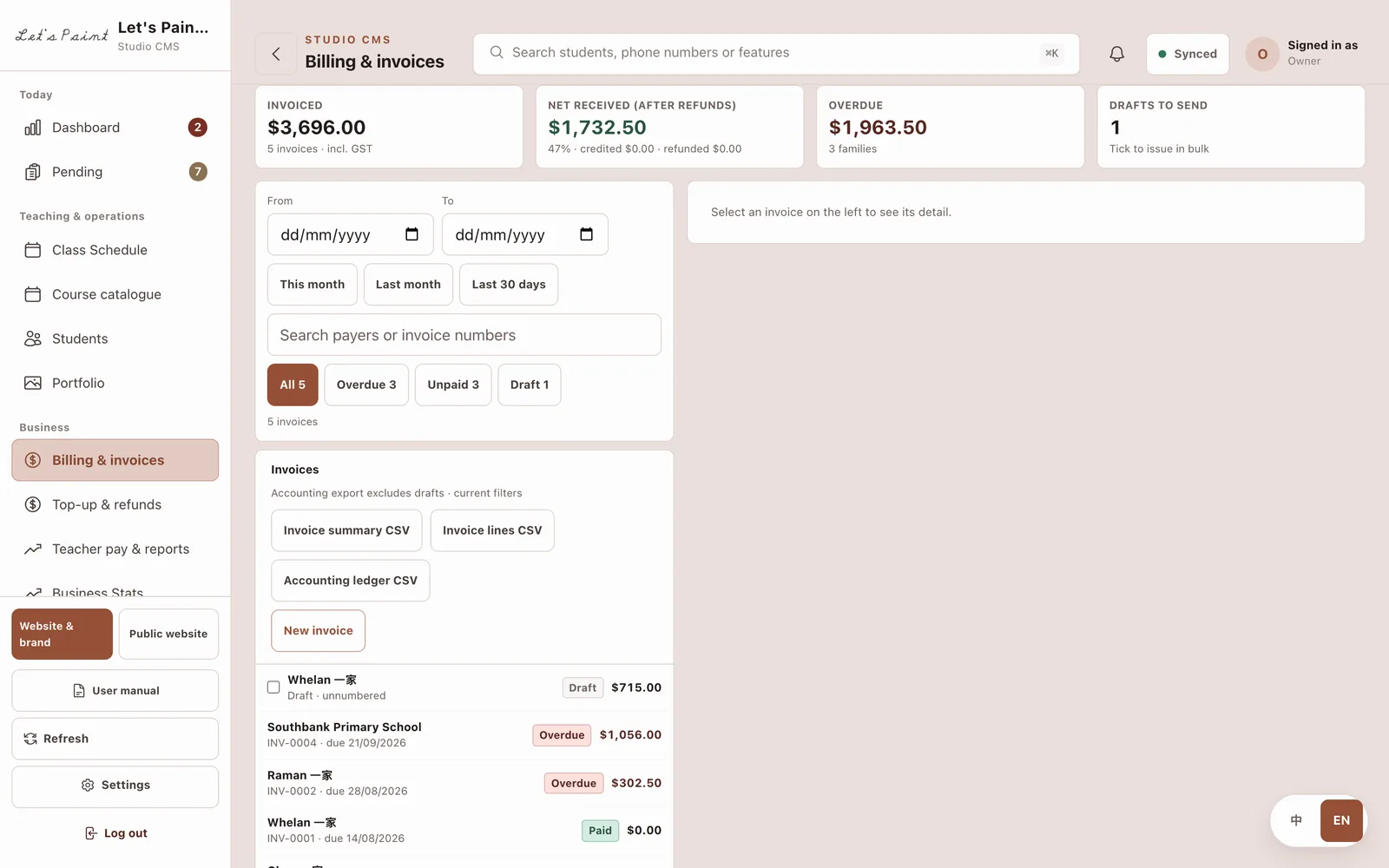Export Accounting ledger CSV
The image size is (1389, 868).
click(x=351, y=581)
